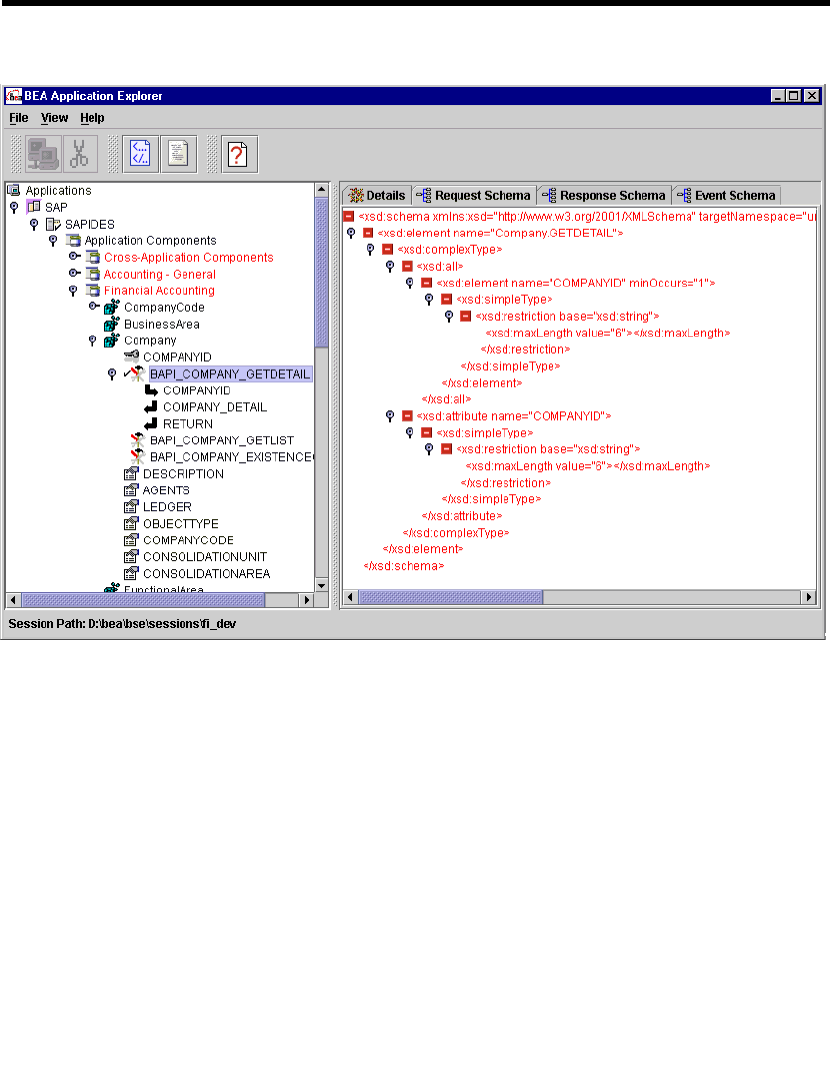This screenshot has height=1076, width=830.
Task: Click the tree panel vertical scrollbar thumb
Action: coord(322,273)
